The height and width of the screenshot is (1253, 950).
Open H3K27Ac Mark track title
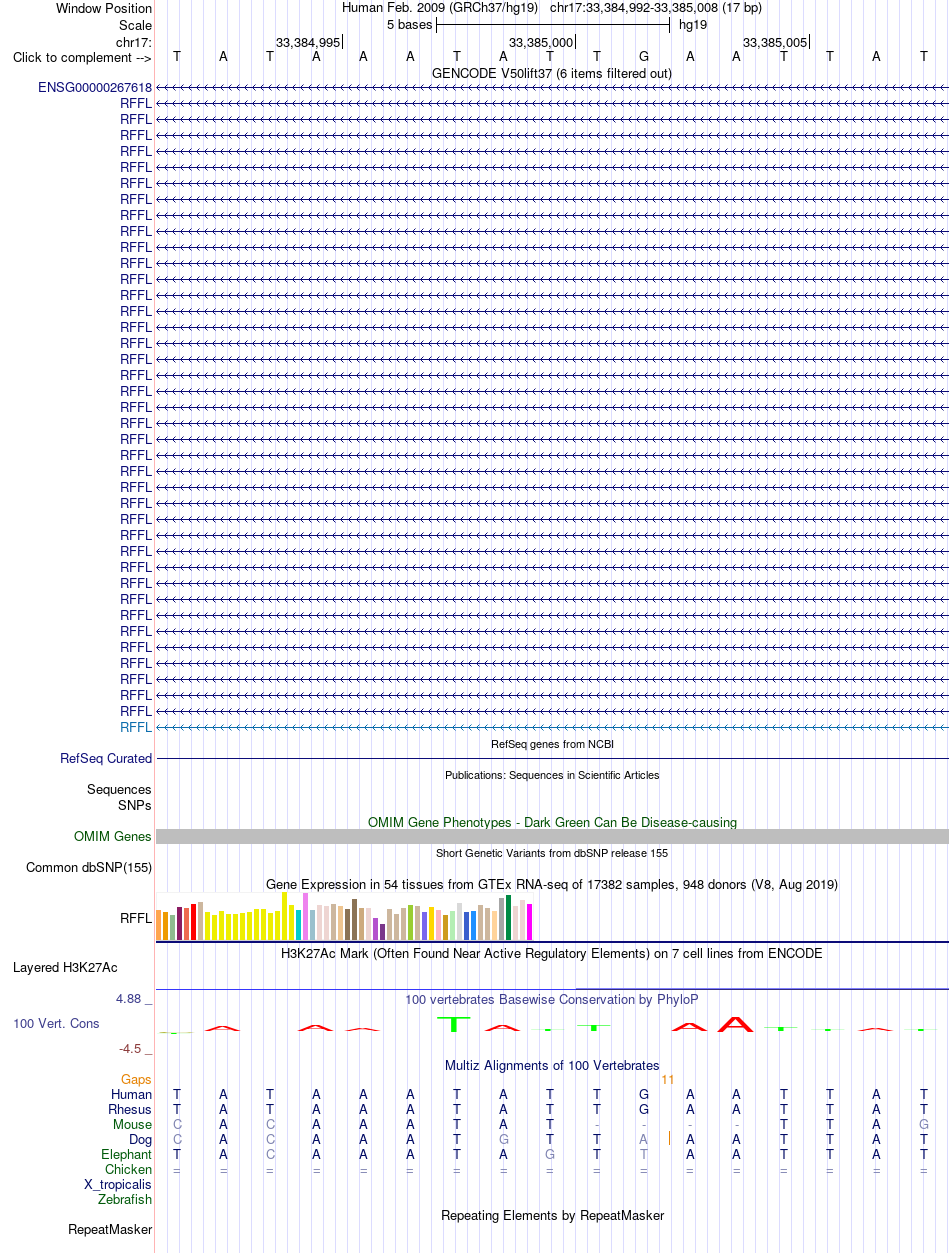(552, 953)
